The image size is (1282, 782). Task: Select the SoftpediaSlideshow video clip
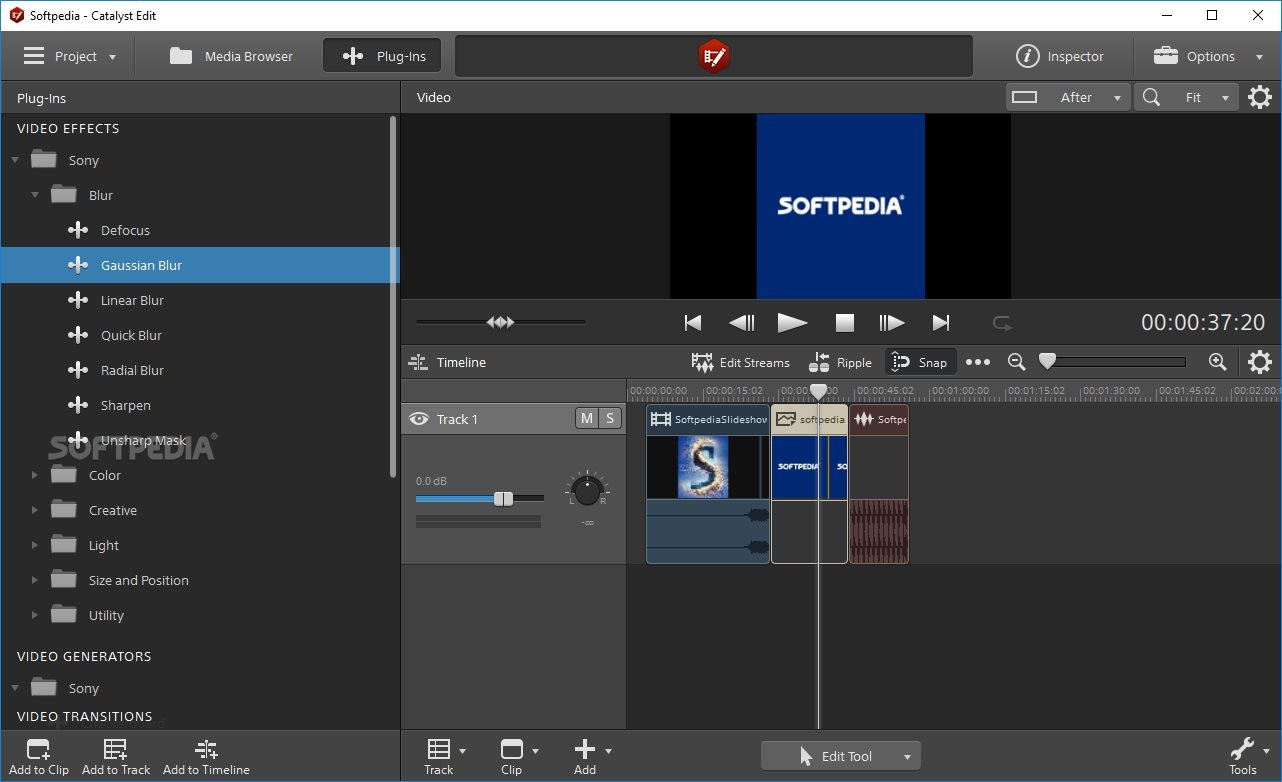point(708,484)
